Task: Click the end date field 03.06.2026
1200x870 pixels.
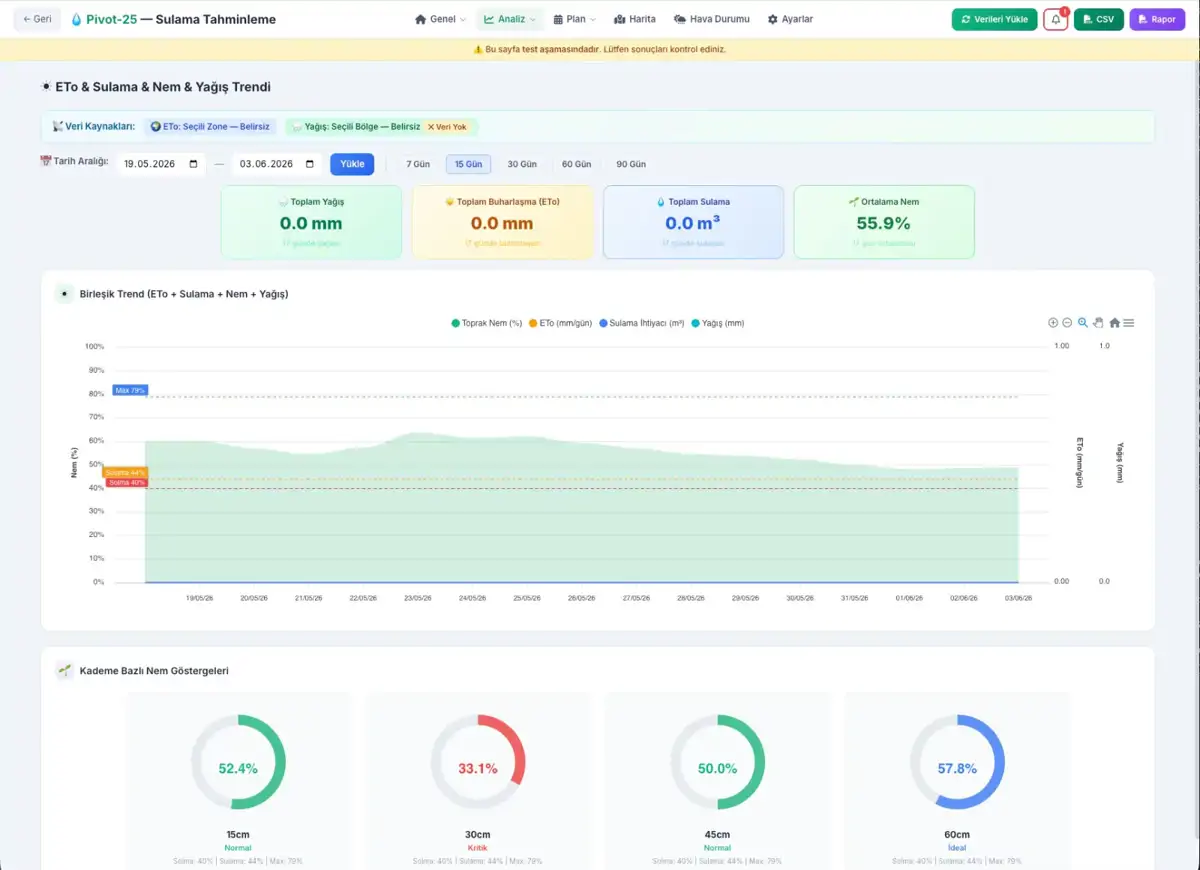Action: (277, 164)
